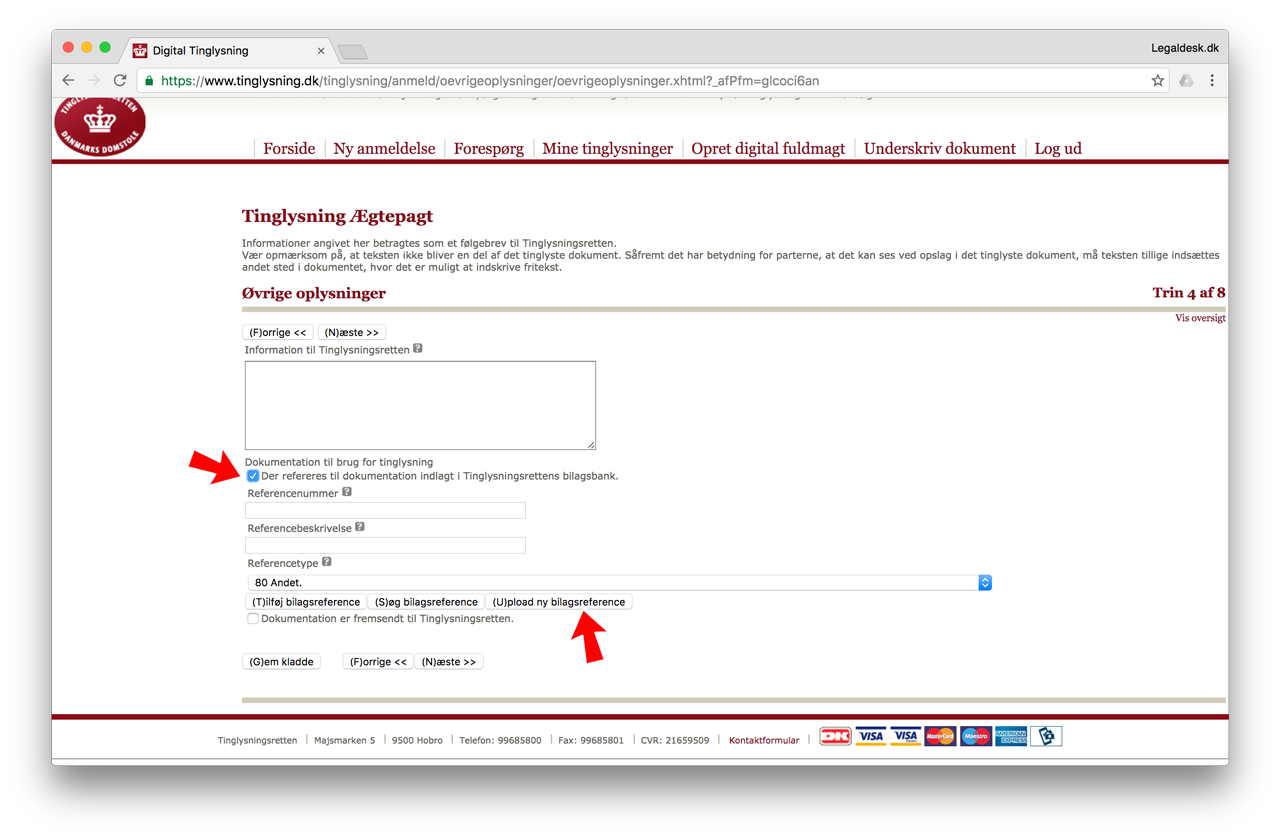Click the Information til Tinglysningsretten text area
The height and width of the screenshot is (839, 1280).
(420, 405)
